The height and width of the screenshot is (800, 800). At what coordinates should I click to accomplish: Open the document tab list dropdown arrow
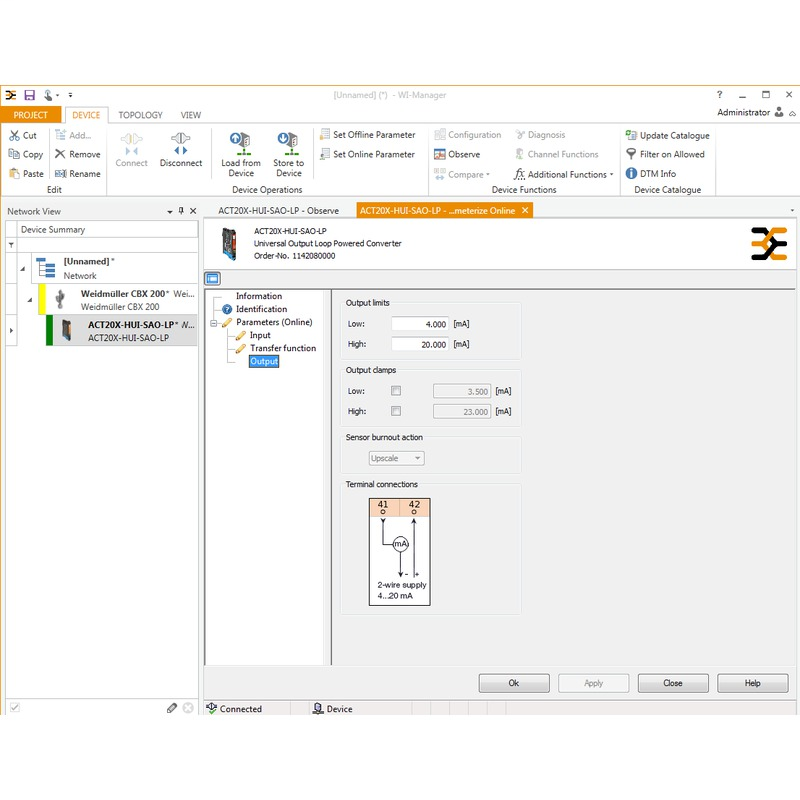tap(792, 210)
